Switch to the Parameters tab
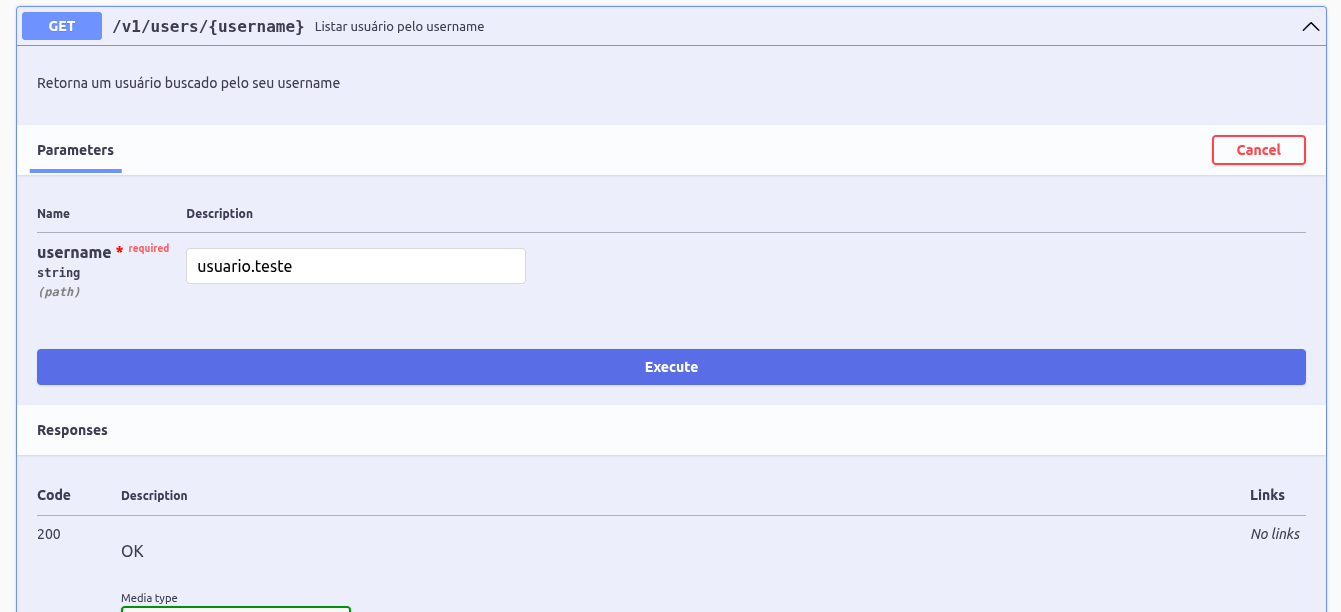 coord(75,151)
